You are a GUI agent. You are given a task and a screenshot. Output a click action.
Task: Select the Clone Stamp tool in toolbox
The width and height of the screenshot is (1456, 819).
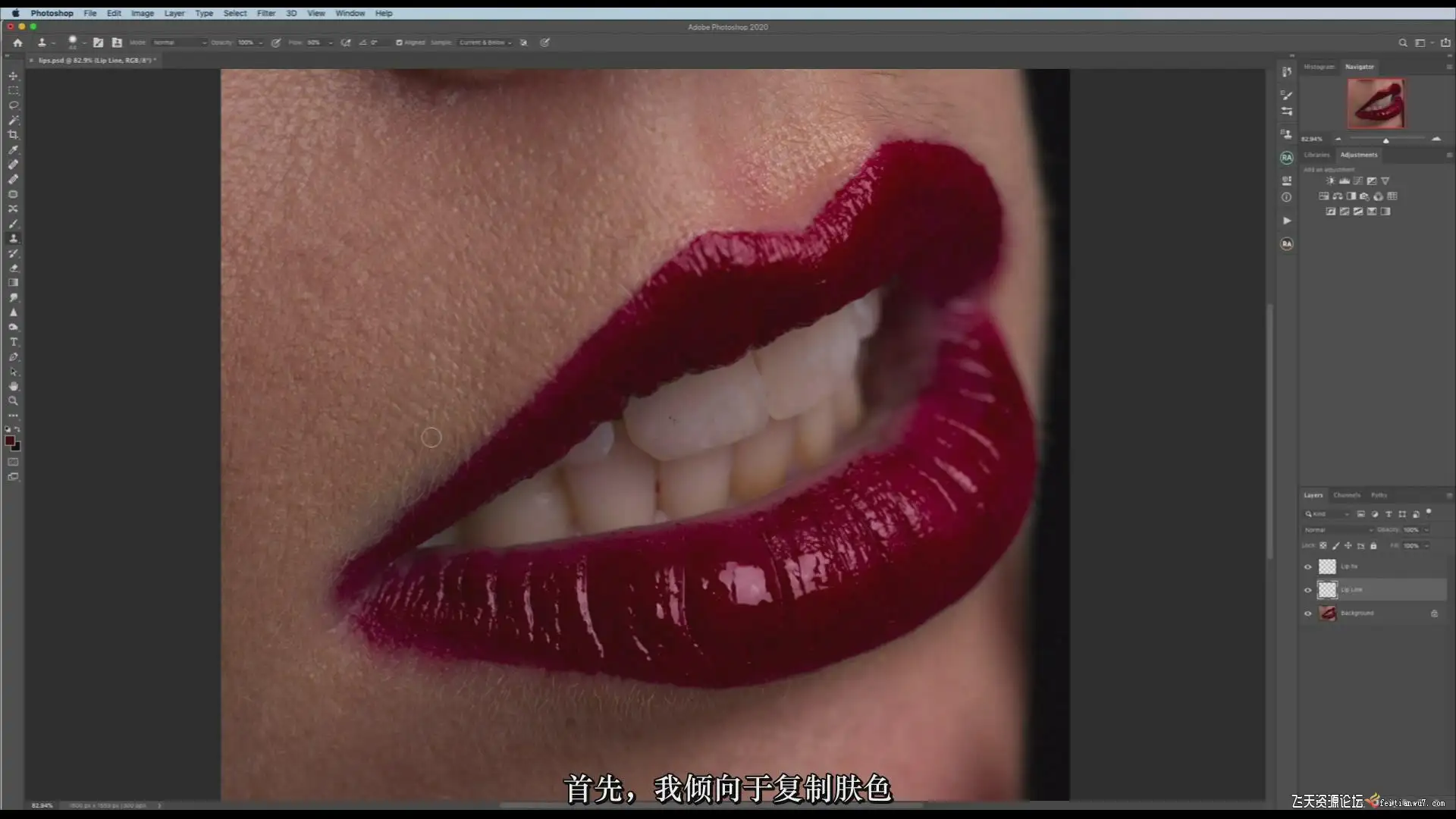coord(13,238)
